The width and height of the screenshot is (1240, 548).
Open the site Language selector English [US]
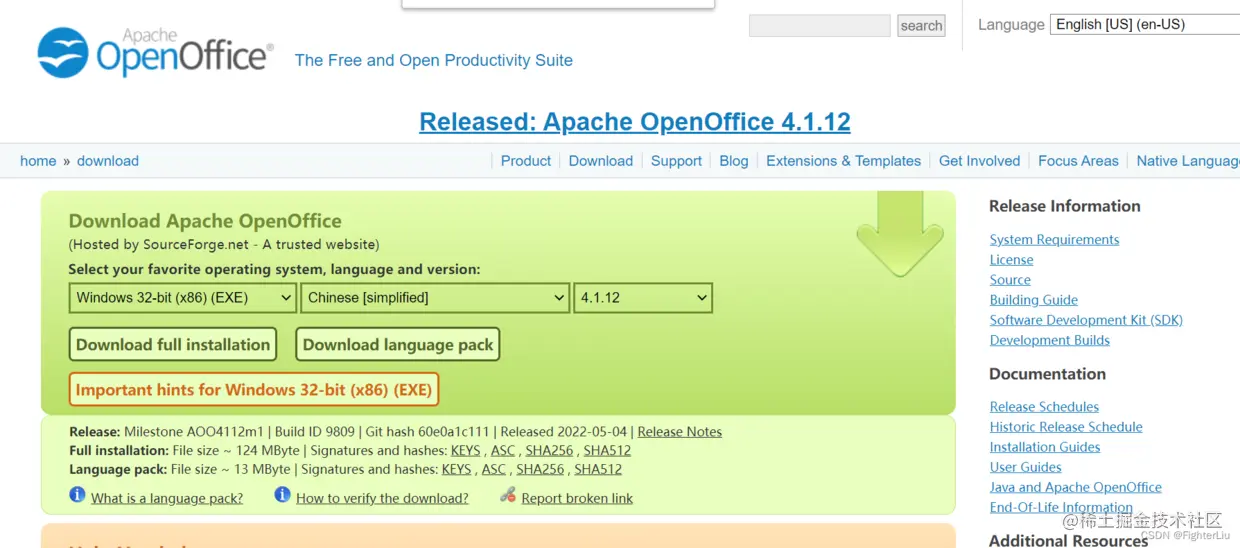[x=1145, y=25]
